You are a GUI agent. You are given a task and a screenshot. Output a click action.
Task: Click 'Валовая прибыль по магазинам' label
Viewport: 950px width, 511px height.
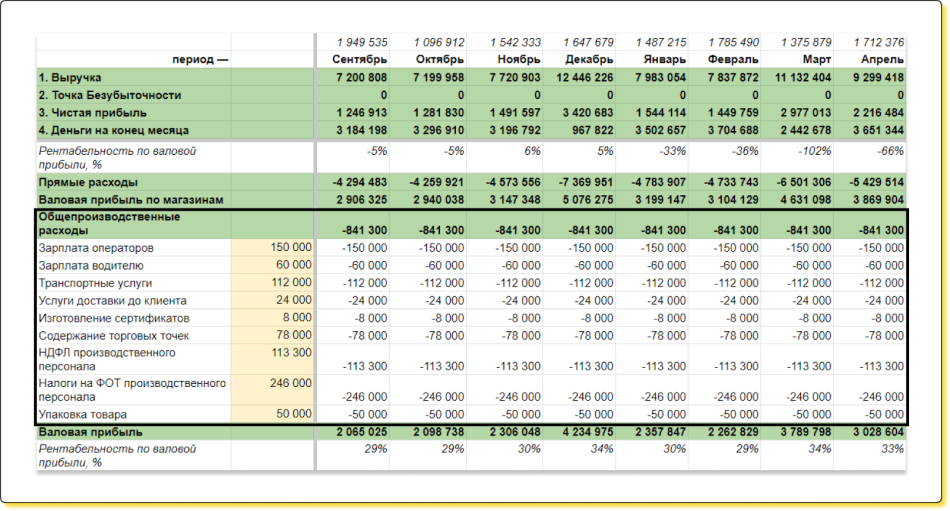pos(131,200)
